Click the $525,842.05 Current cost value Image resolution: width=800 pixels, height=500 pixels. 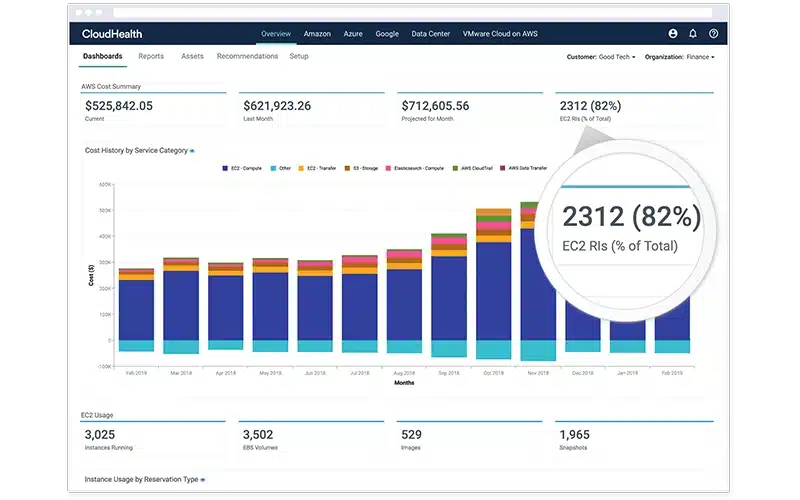tap(119, 106)
